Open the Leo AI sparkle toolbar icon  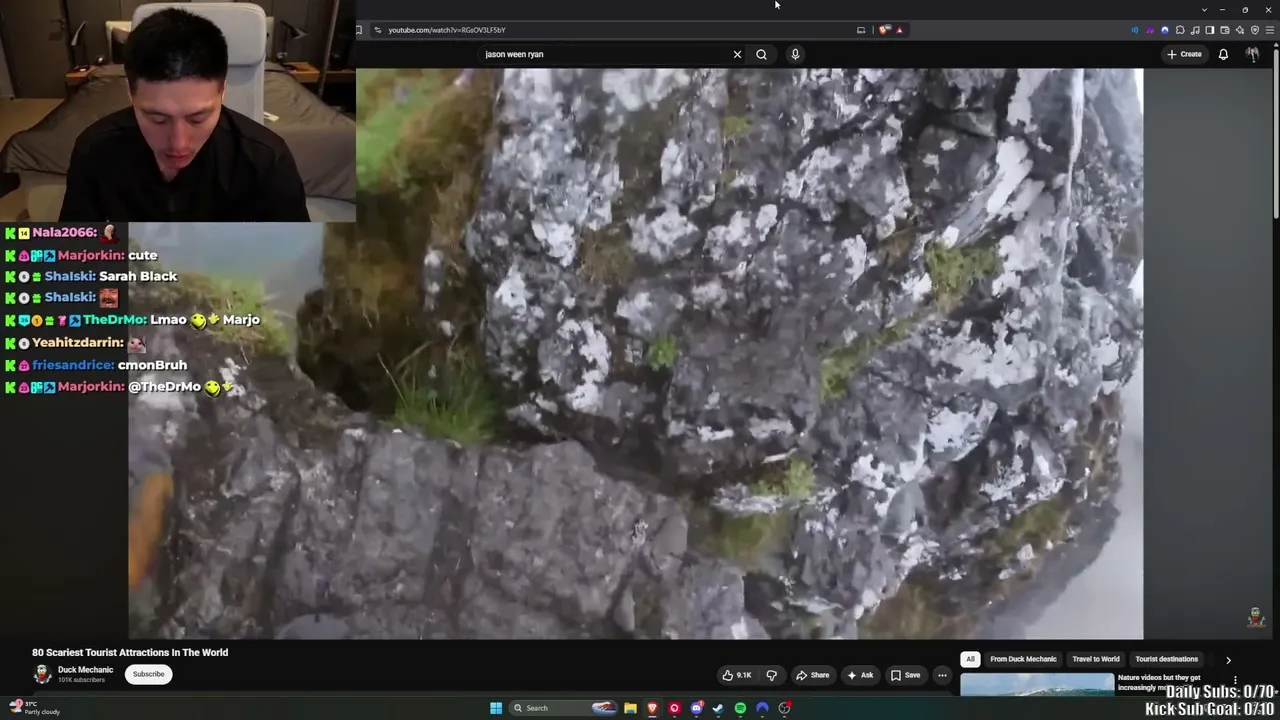1240,30
